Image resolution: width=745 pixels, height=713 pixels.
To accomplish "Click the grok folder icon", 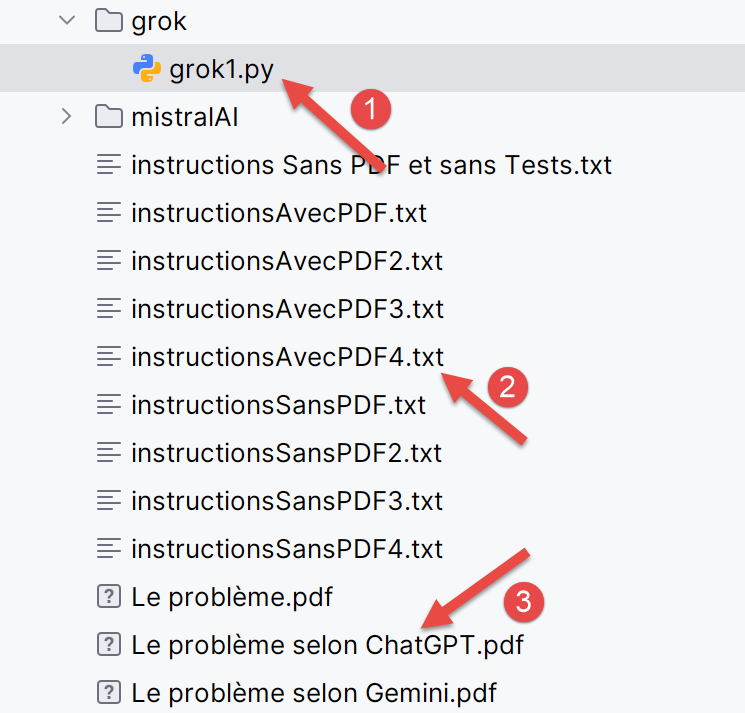I will (x=108, y=20).
